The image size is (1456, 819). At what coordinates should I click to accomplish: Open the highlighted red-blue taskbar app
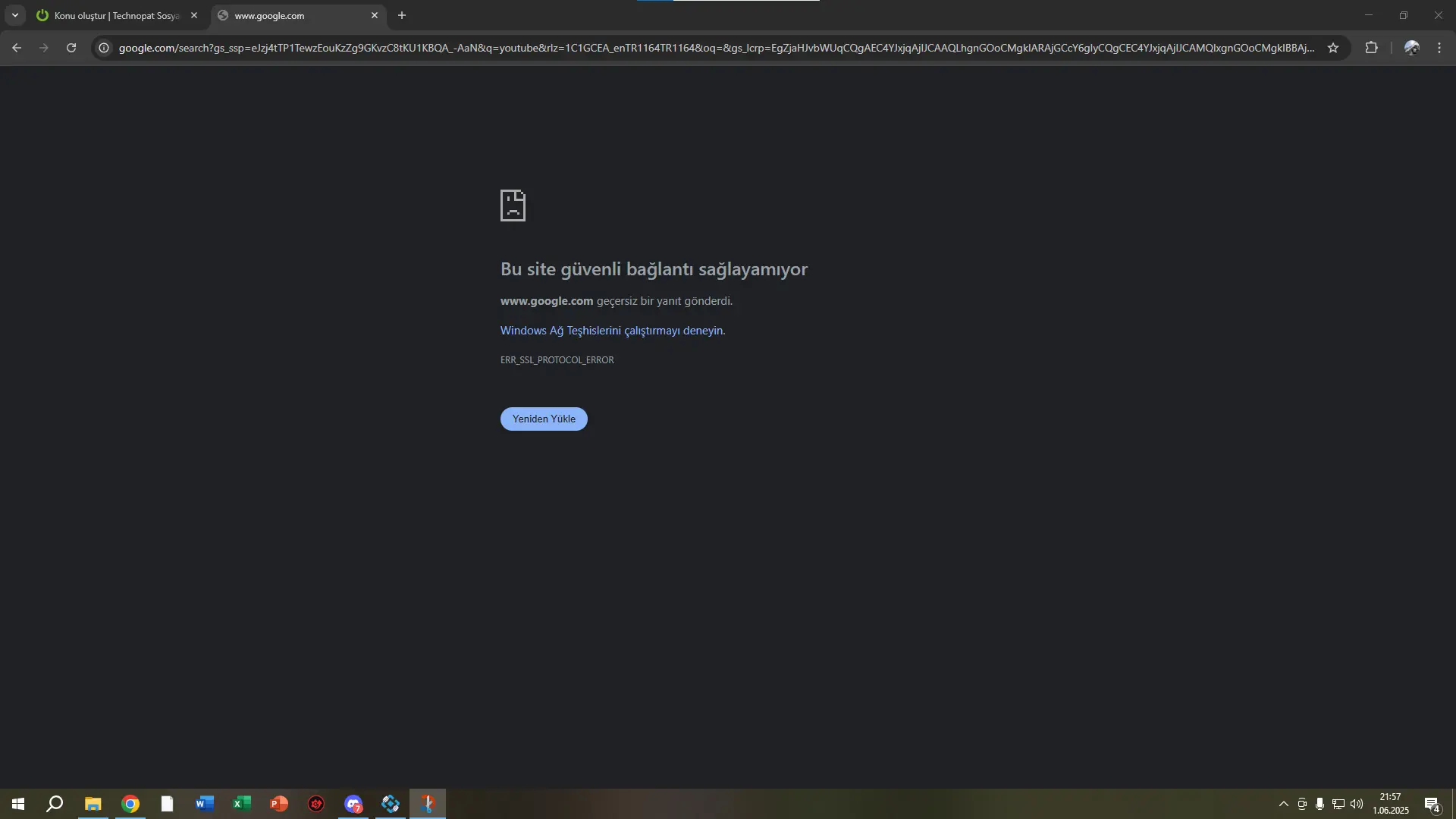(428, 804)
